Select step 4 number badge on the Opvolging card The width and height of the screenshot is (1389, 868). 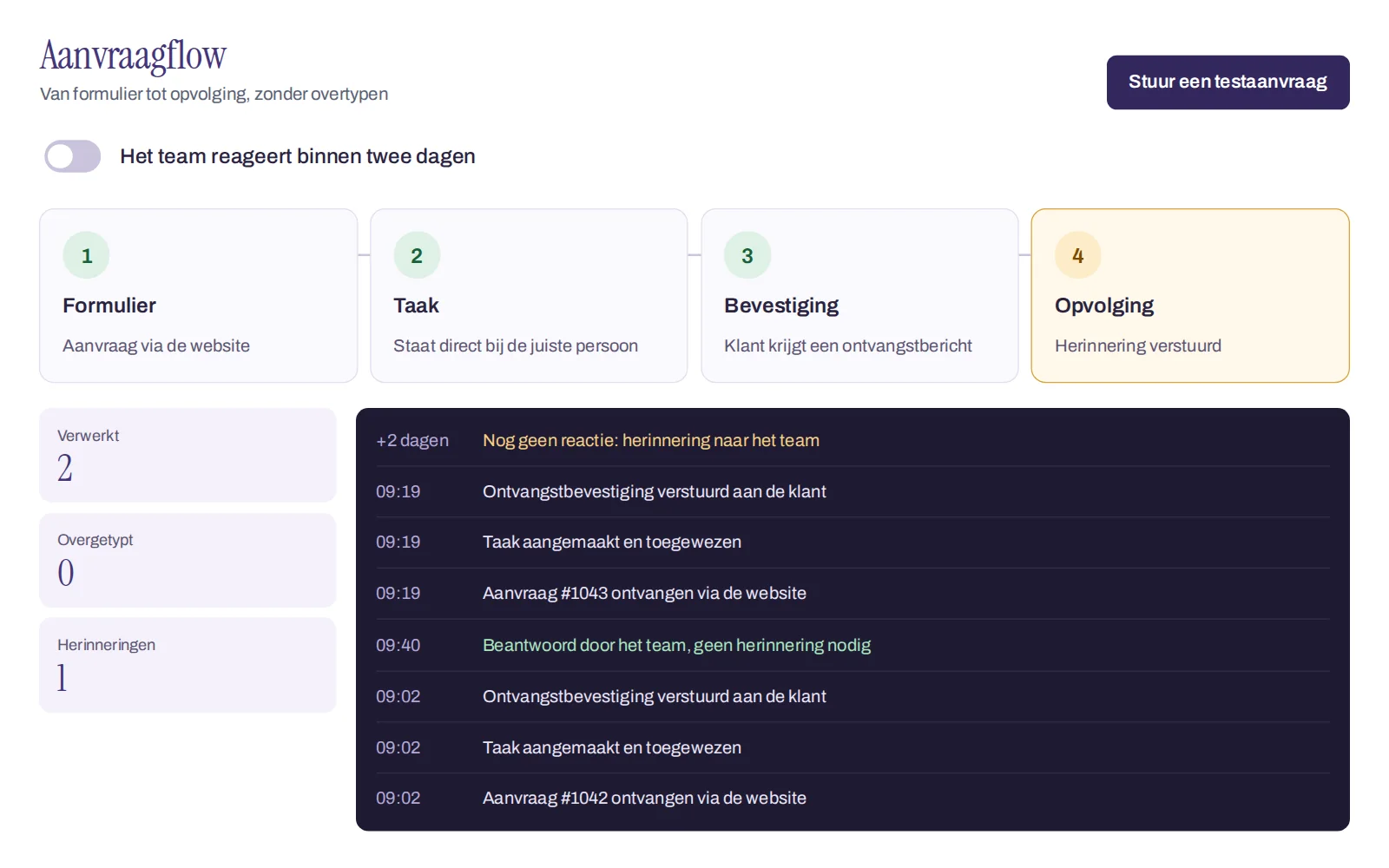coord(1078,255)
